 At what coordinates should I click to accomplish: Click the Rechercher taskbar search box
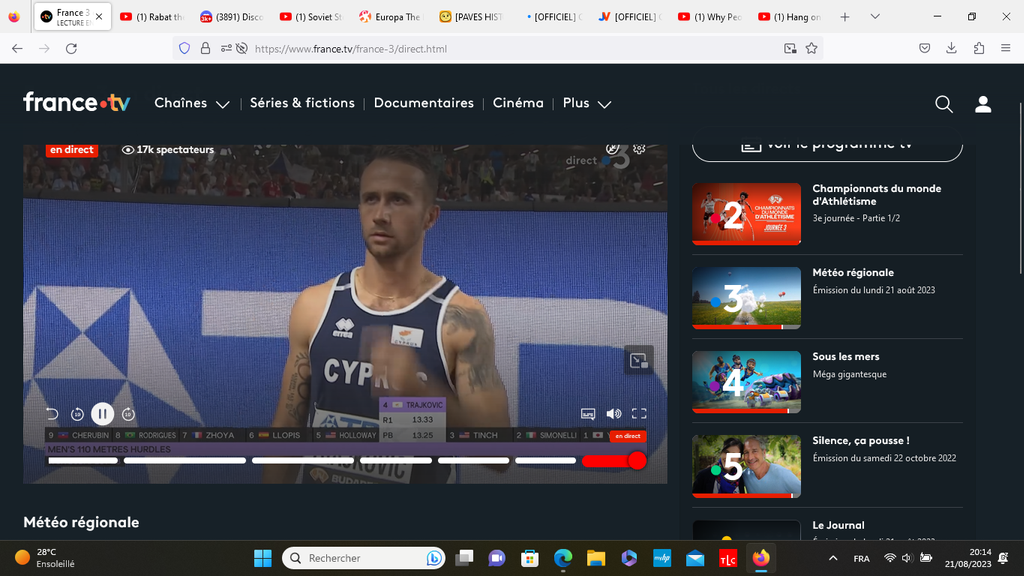pyautogui.click(x=363, y=558)
